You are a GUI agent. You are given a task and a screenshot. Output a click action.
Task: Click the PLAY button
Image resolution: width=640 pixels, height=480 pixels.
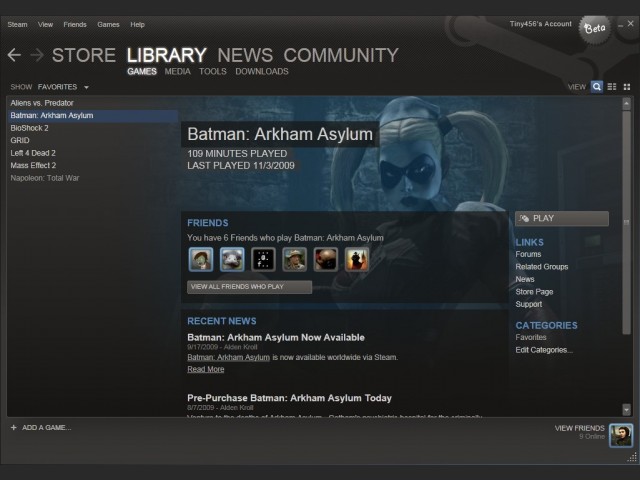[562, 218]
